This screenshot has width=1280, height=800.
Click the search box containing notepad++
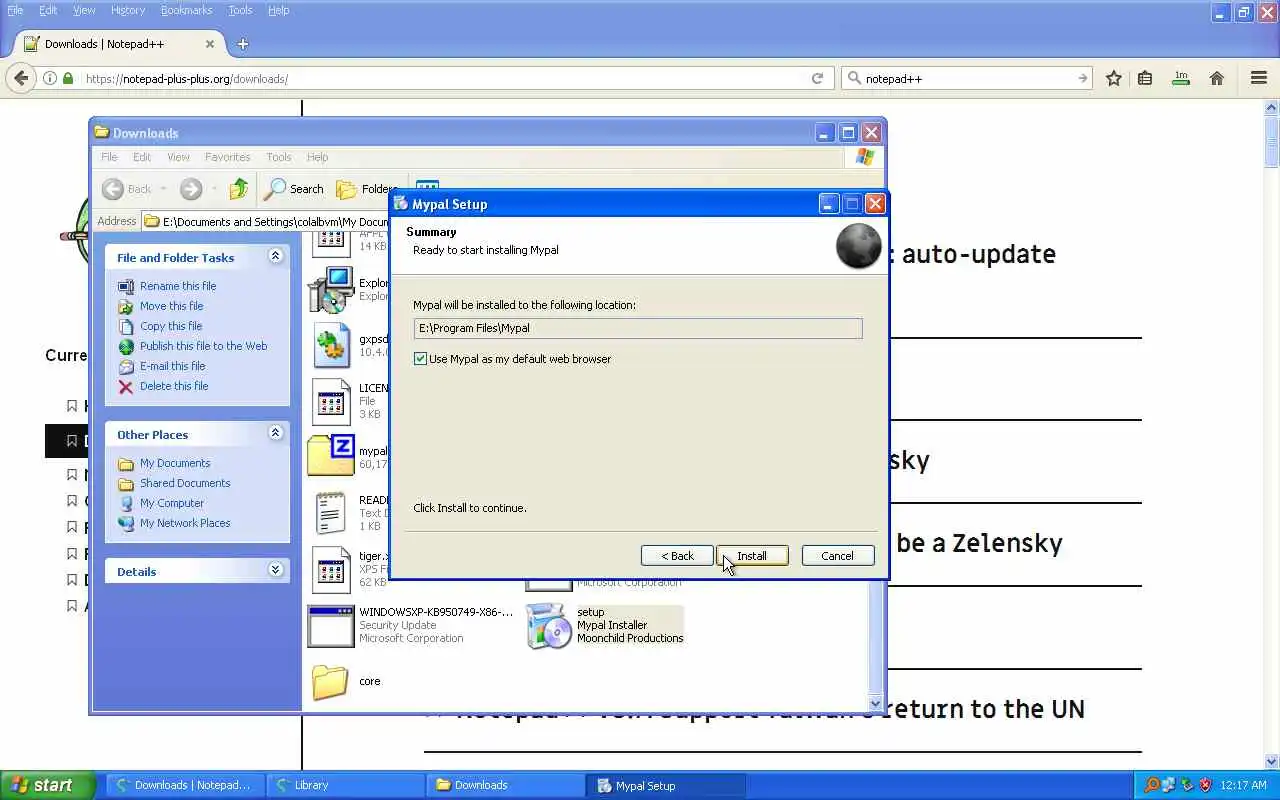coord(968,78)
